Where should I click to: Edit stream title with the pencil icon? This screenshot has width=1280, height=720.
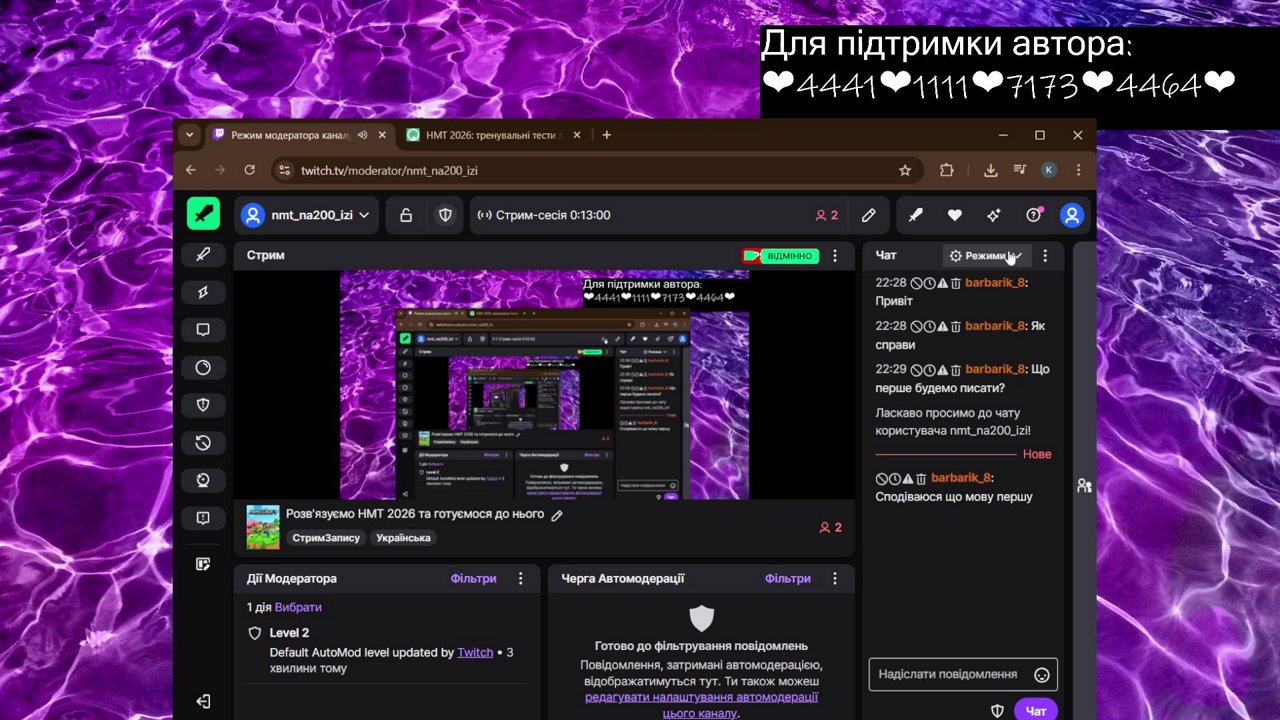click(x=557, y=515)
